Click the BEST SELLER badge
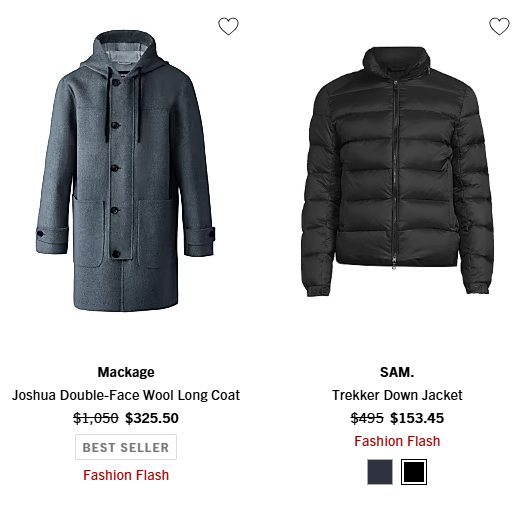Image resolution: width=525 pixels, height=525 pixels. point(126,447)
